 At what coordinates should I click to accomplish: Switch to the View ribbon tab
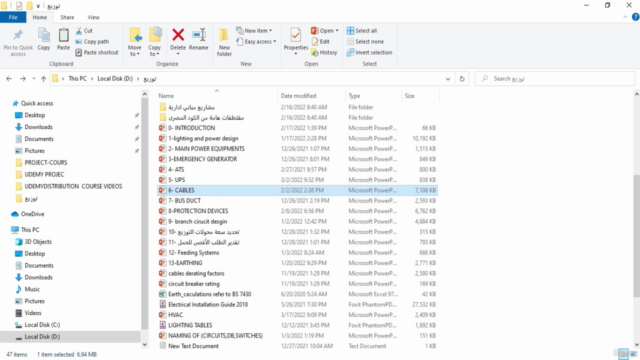point(93,17)
